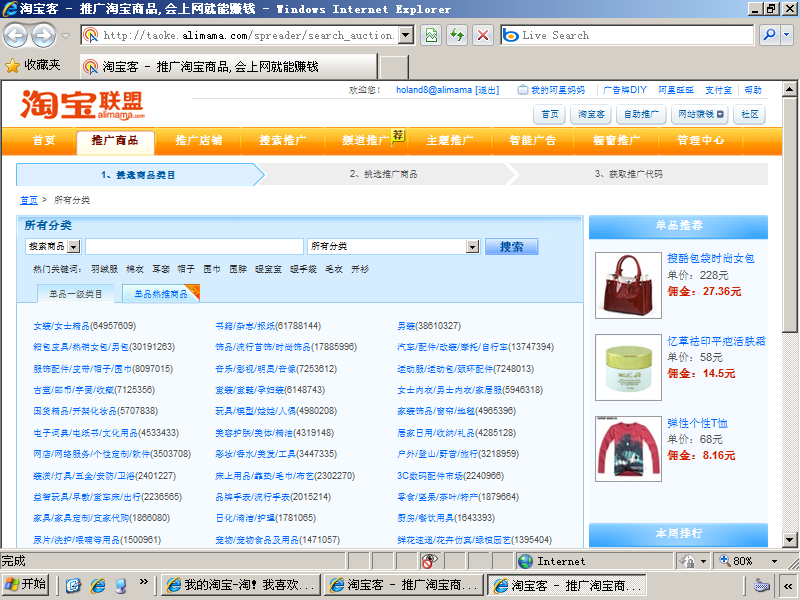Click the 淘宝联盟 alimama logo
This screenshot has height=600, width=800.
pos(83,105)
